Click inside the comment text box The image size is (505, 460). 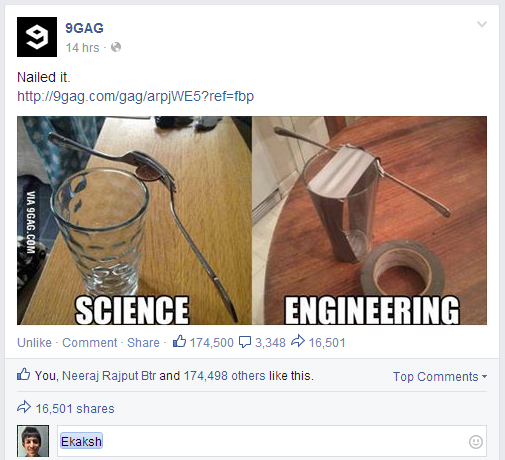(272, 441)
